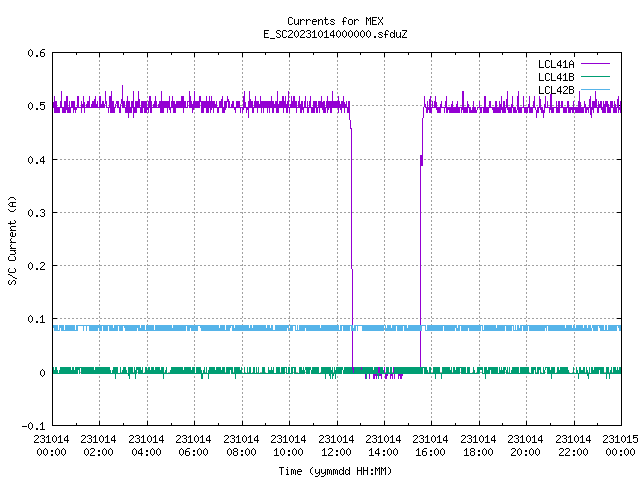This screenshot has height=480, width=640.
Task: Click the y-axis tick value 0.4
Action: point(36,160)
